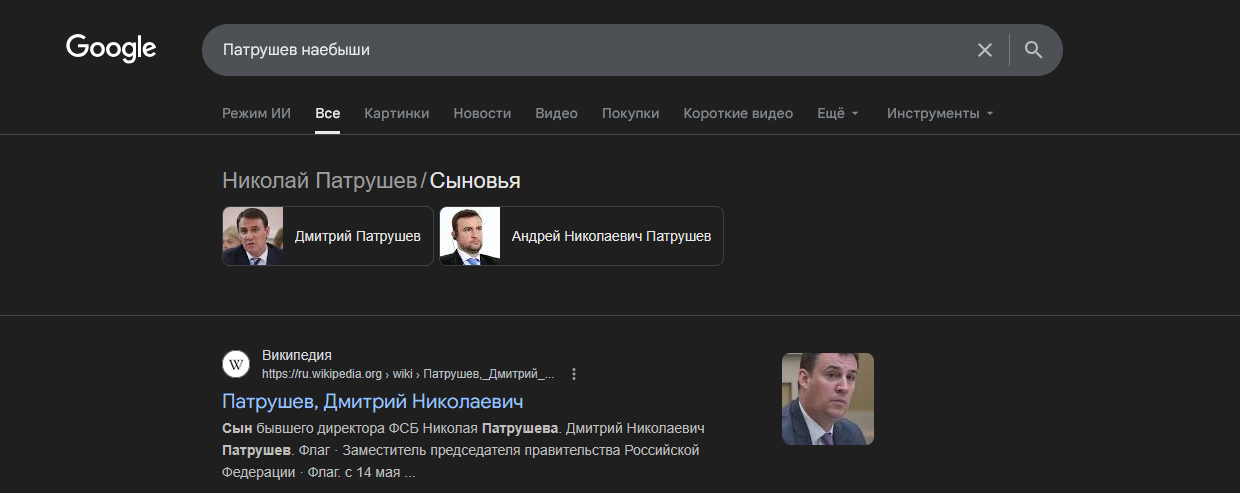Viewport: 1240px width, 493px height.
Task: Switch to the Режим ИИ tab
Action: pyautogui.click(x=256, y=113)
